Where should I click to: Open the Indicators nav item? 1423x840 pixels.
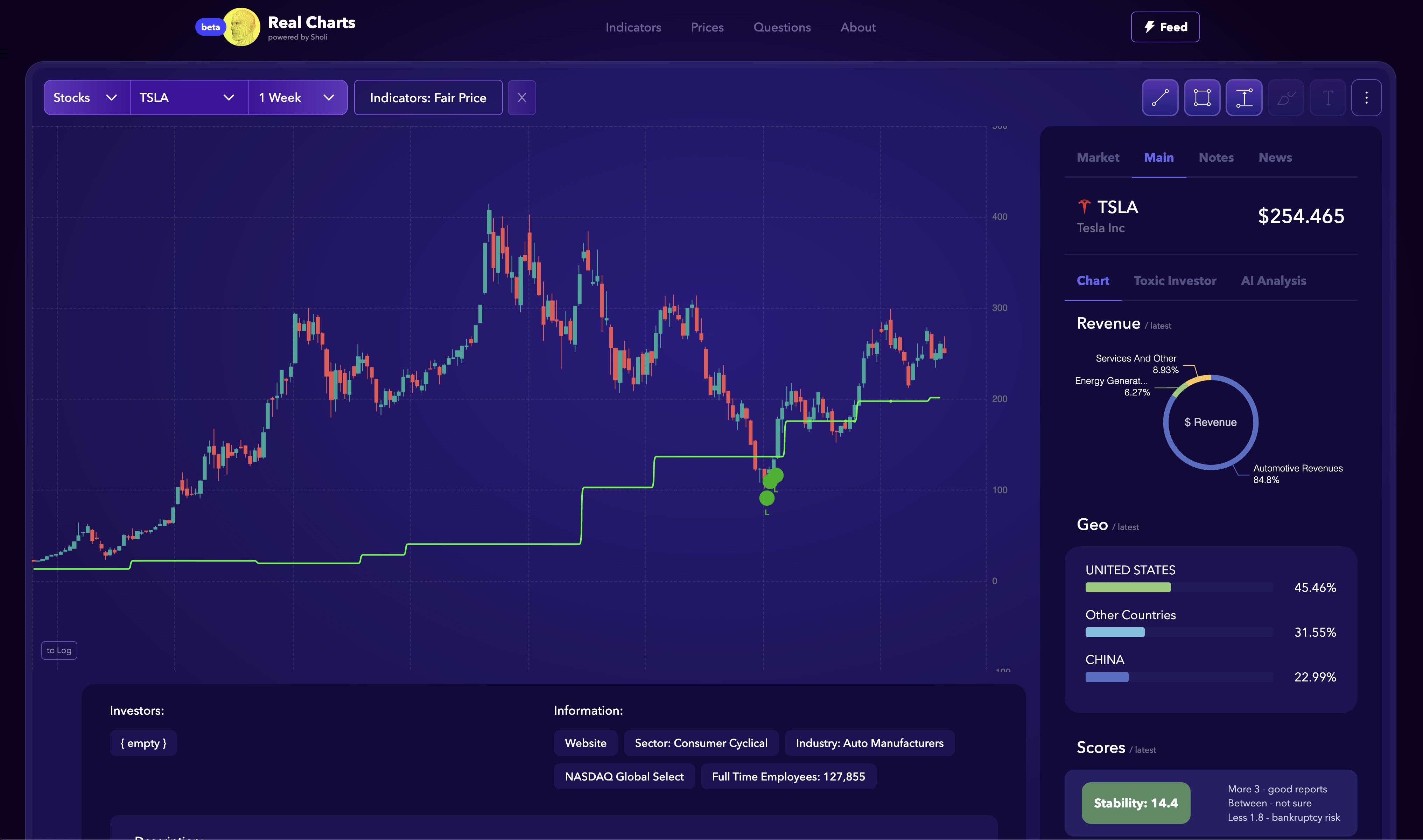point(633,27)
